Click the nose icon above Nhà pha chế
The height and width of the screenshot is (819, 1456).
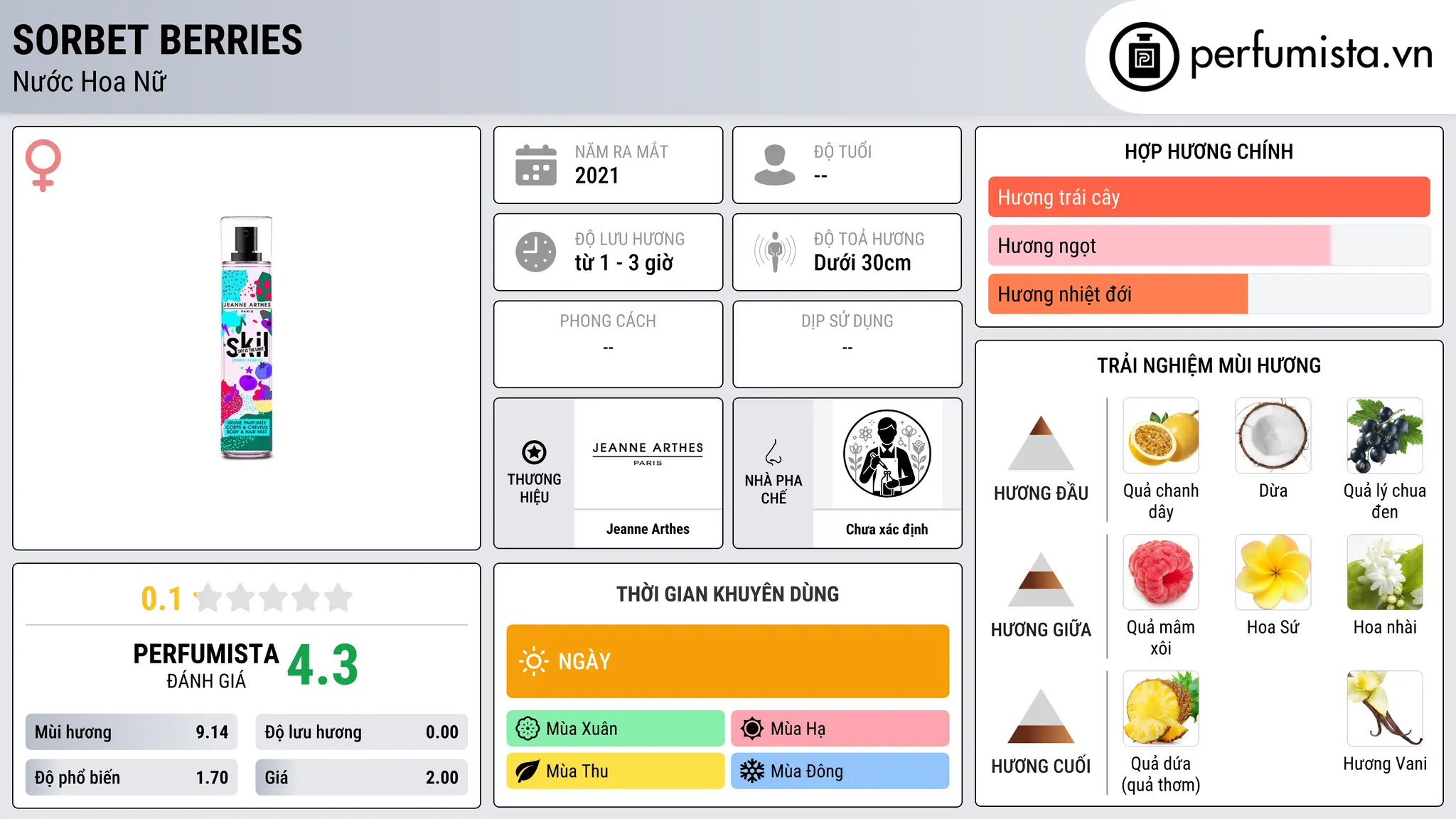click(773, 452)
